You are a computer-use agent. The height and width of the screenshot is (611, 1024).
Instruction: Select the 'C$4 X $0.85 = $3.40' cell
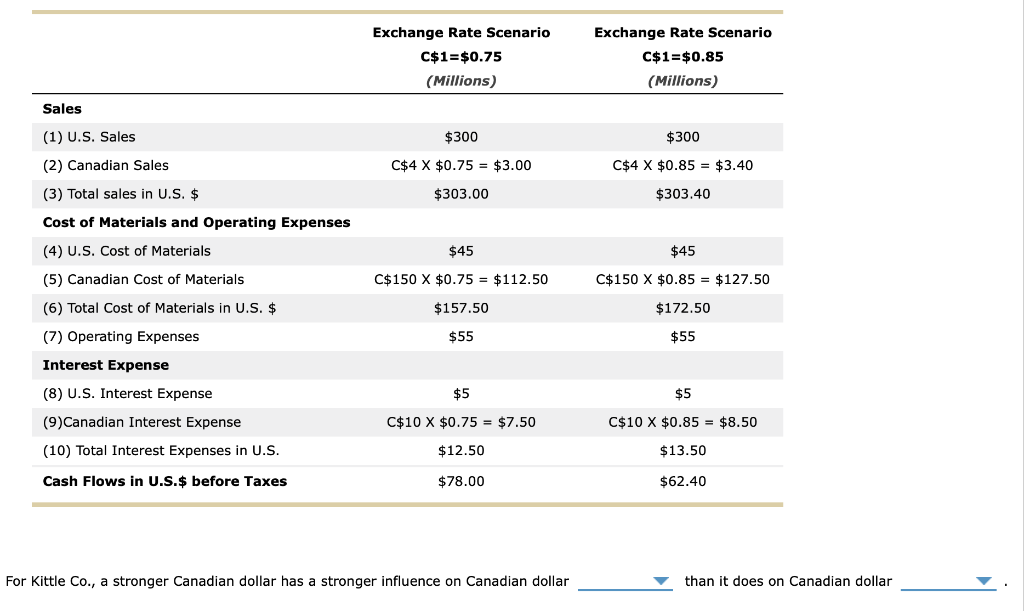(683, 165)
